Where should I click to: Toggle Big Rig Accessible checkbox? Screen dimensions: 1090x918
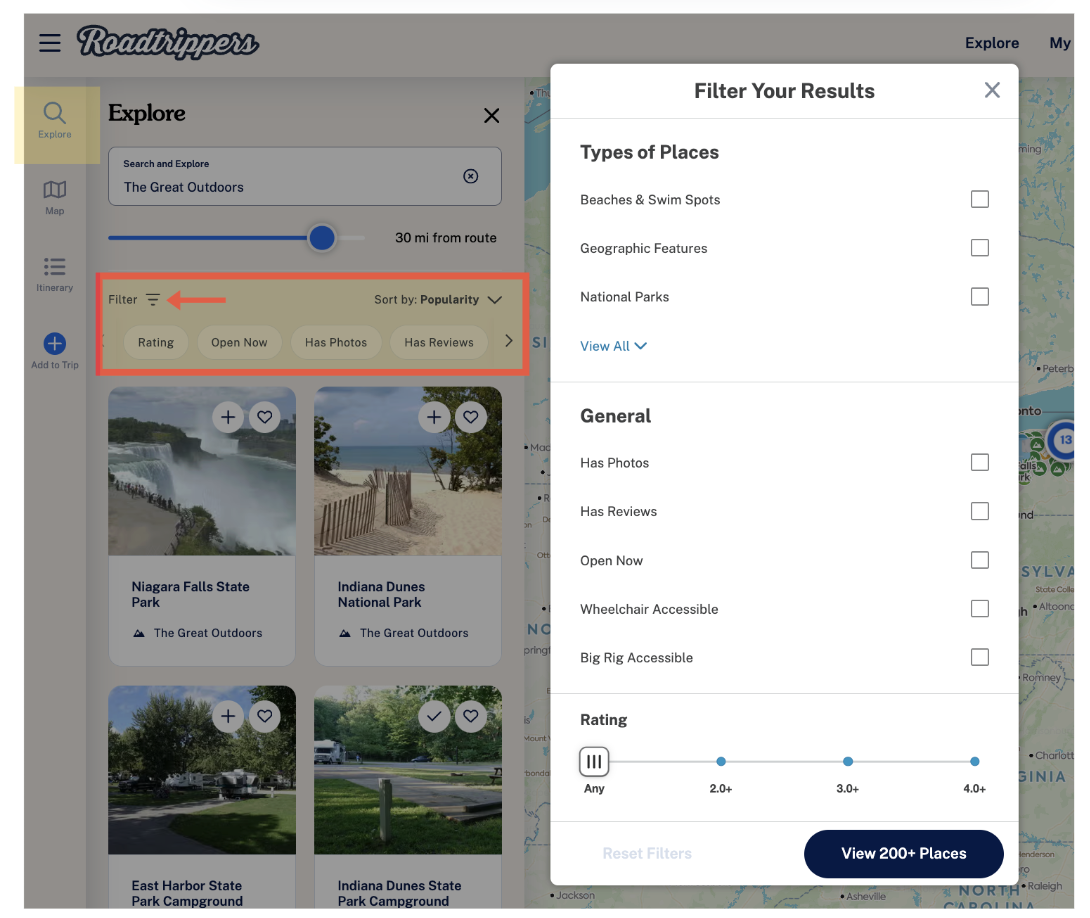click(x=979, y=657)
